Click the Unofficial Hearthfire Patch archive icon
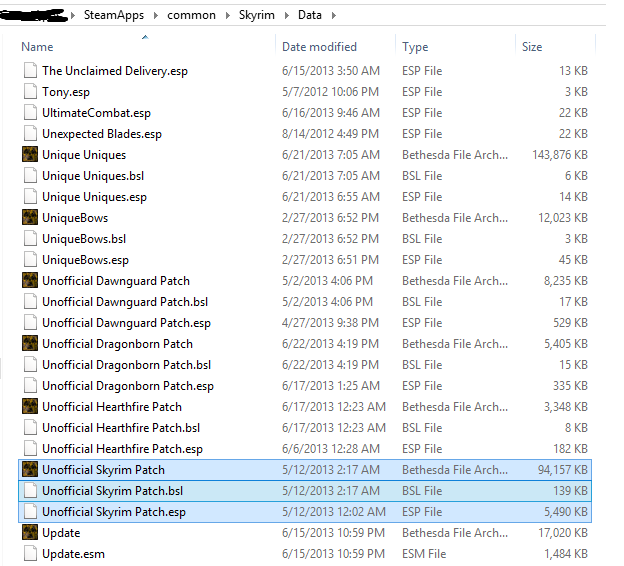 [30, 406]
